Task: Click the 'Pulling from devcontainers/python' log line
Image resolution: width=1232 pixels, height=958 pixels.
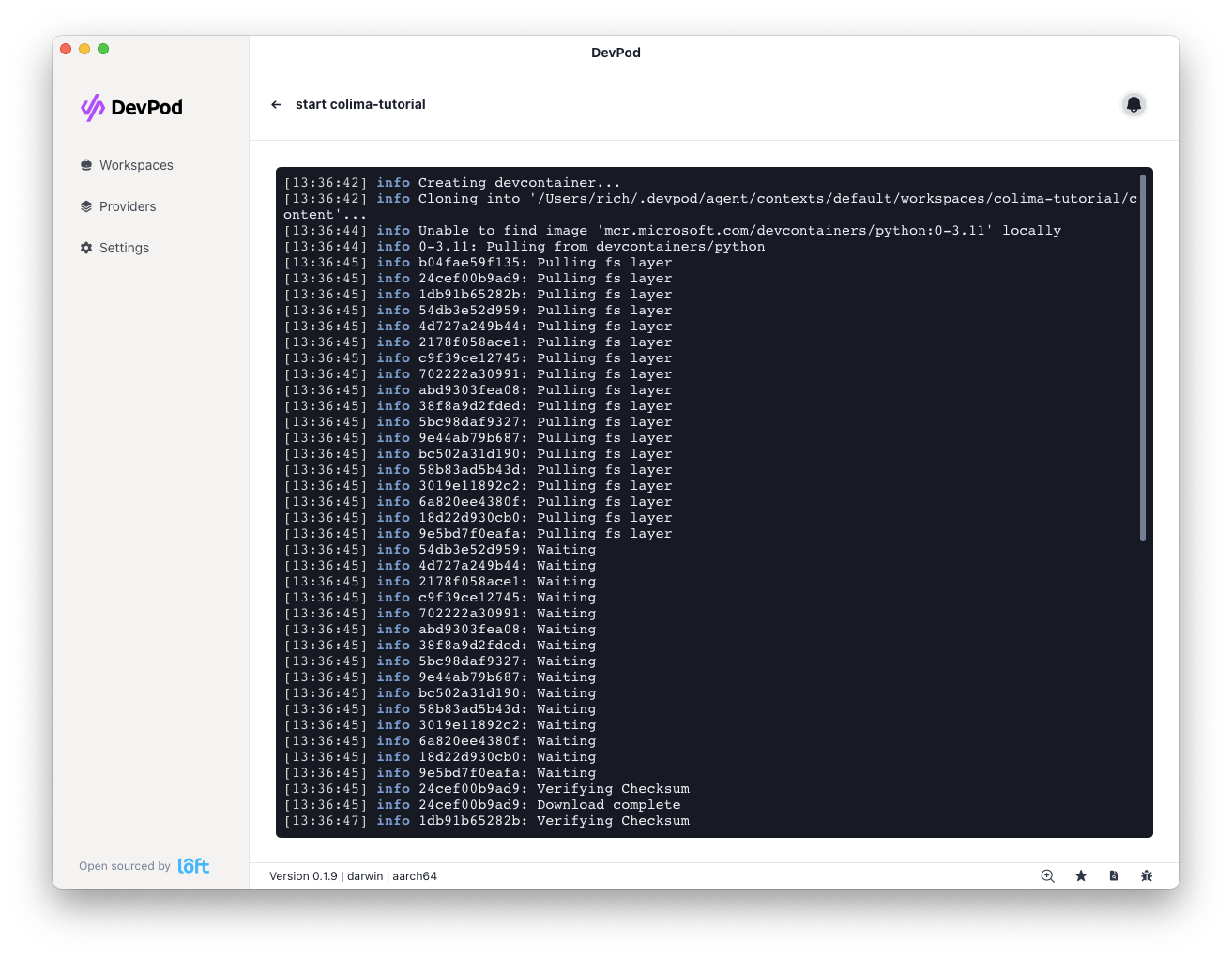Action: coord(525,247)
